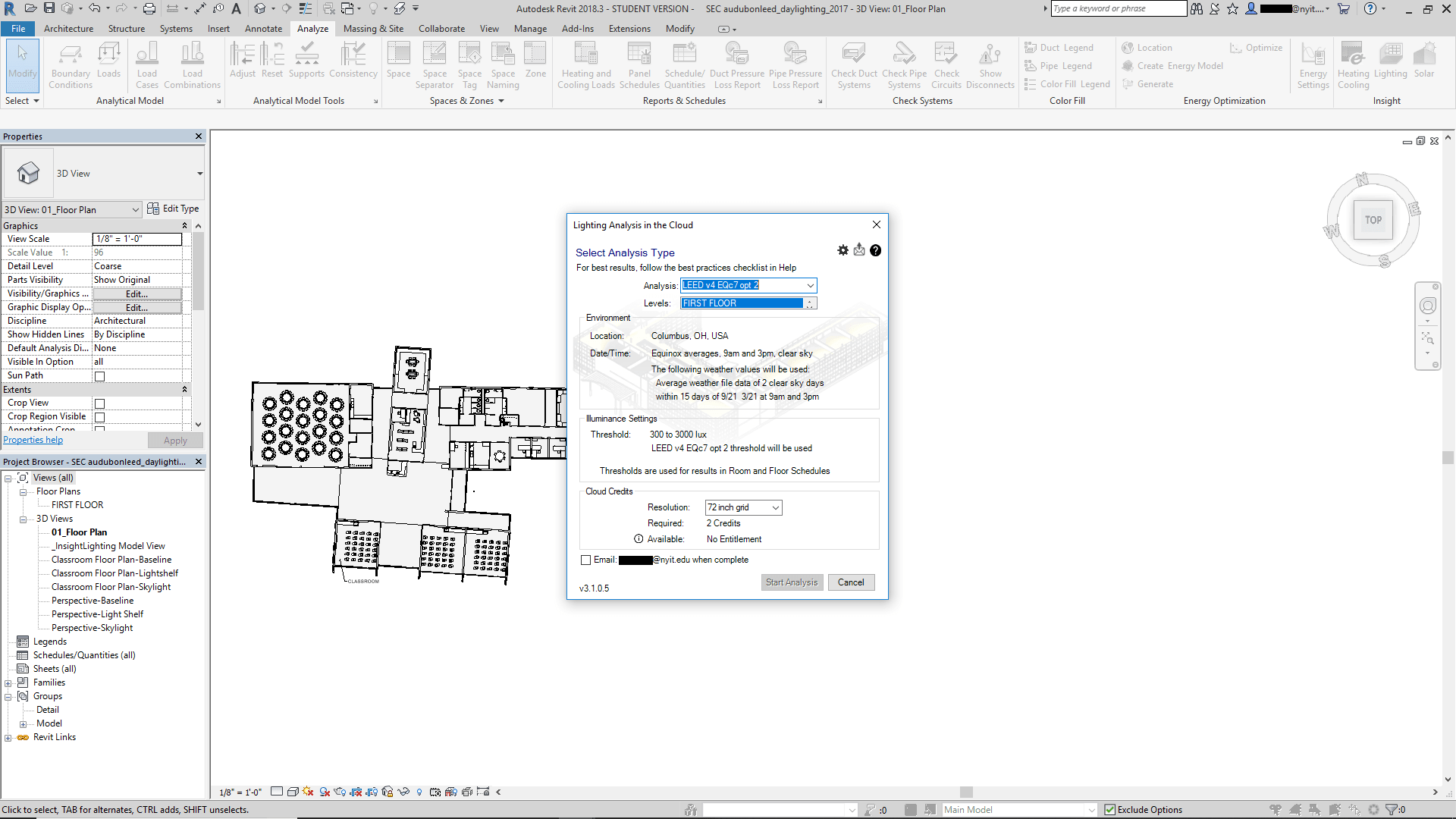Click the Cancel button in dialog

850,582
